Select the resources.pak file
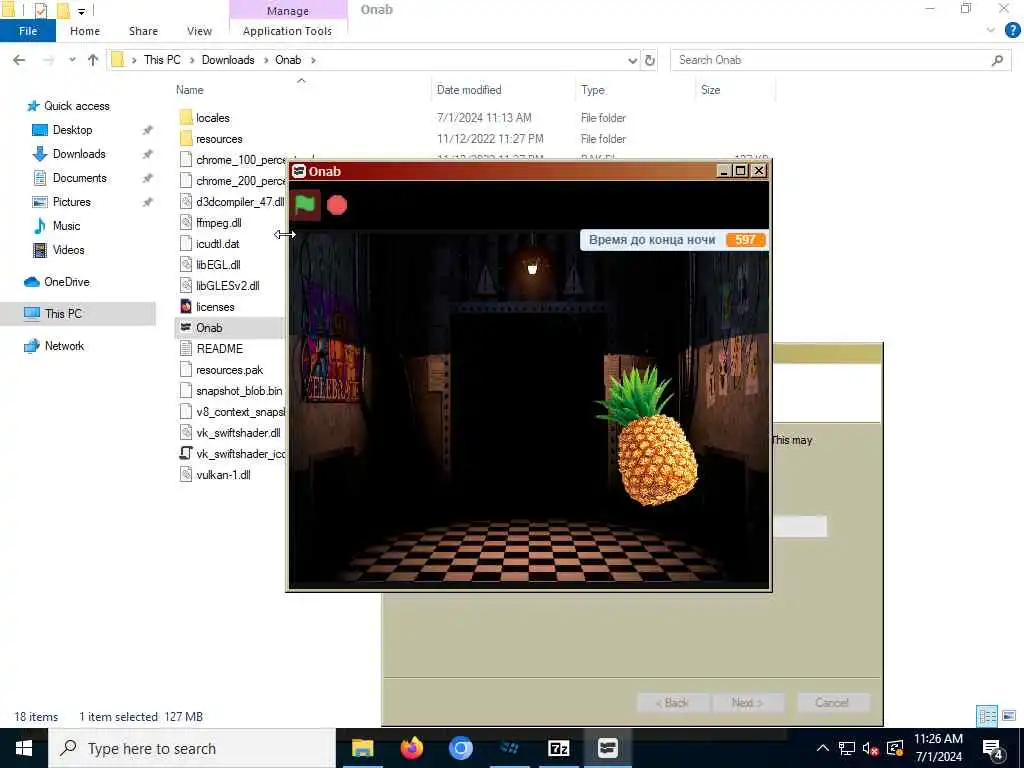This screenshot has width=1024, height=768. point(229,370)
